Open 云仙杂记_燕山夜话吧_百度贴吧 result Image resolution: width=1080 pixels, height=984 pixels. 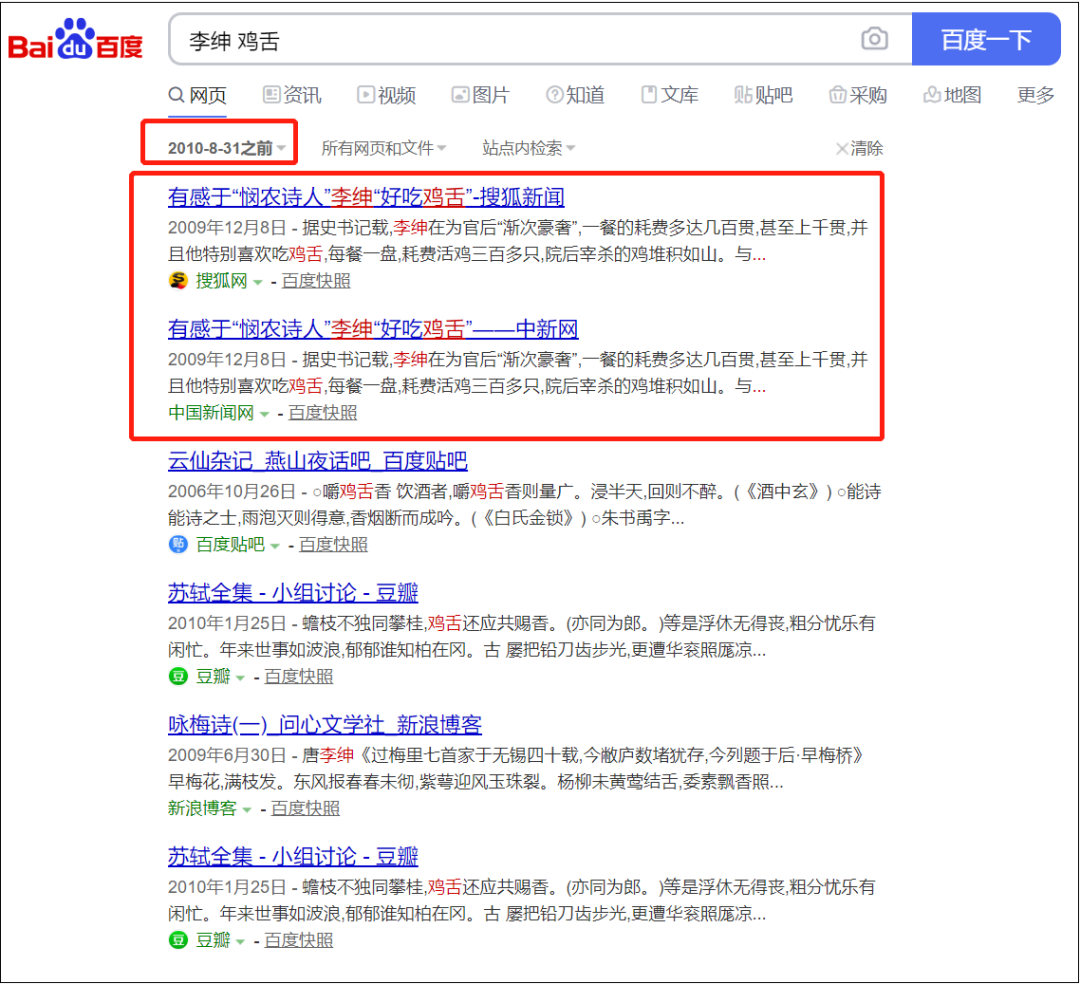[x=318, y=461]
